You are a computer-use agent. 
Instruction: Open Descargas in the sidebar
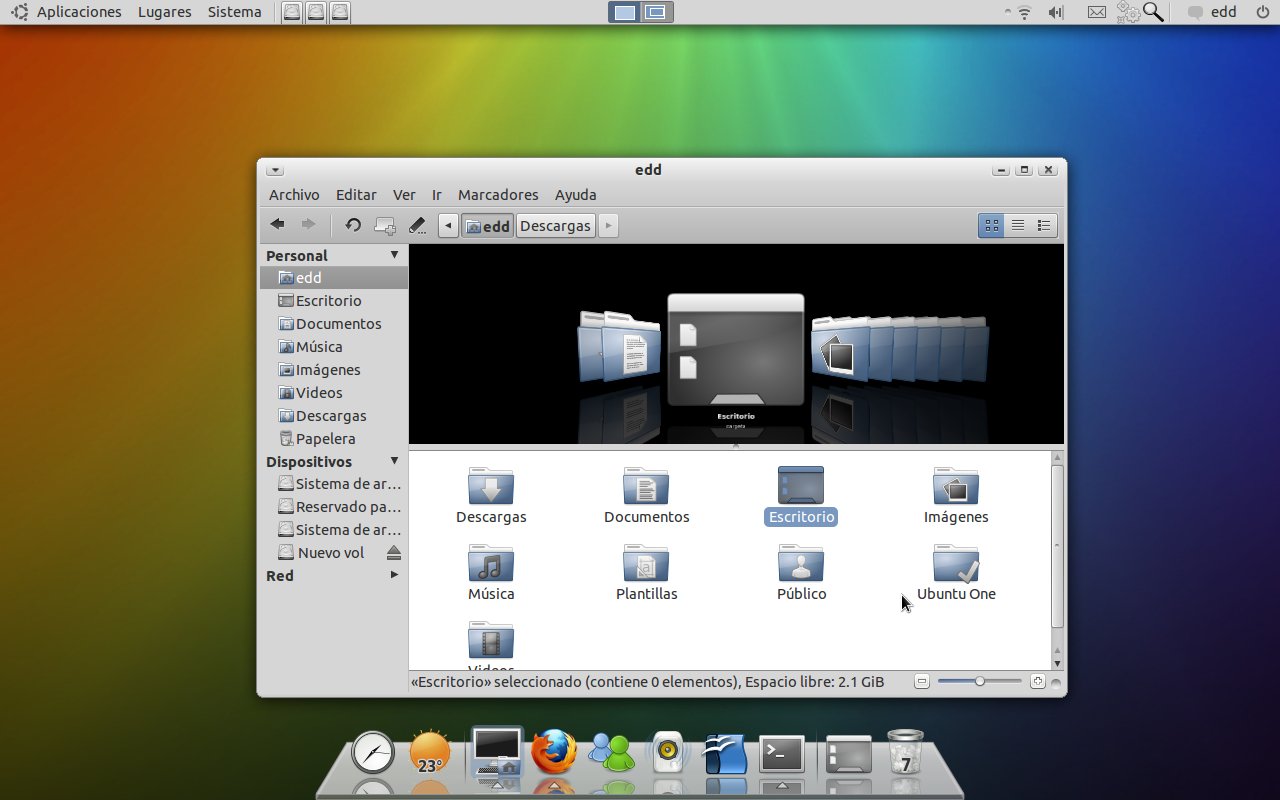(x=334, y=416)
